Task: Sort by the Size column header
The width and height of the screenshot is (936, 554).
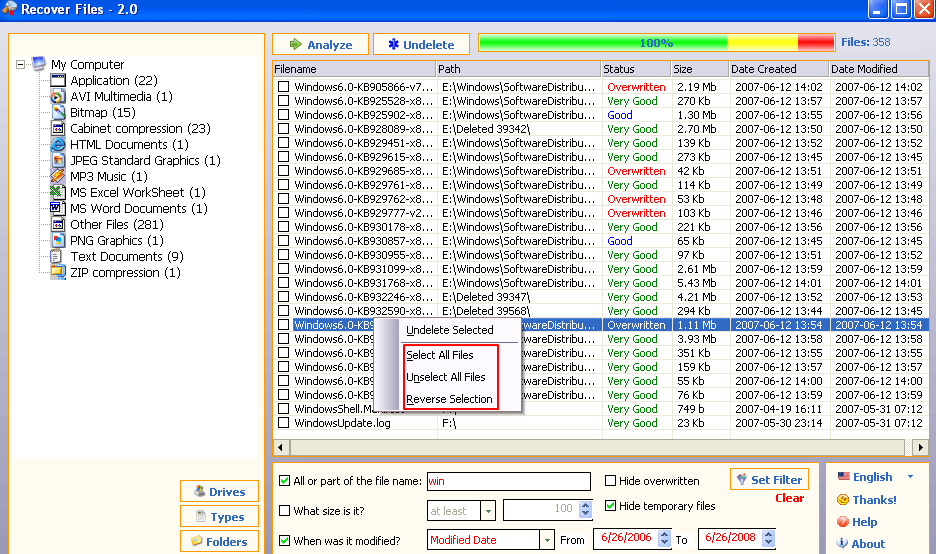Action: tap(700, 69)
